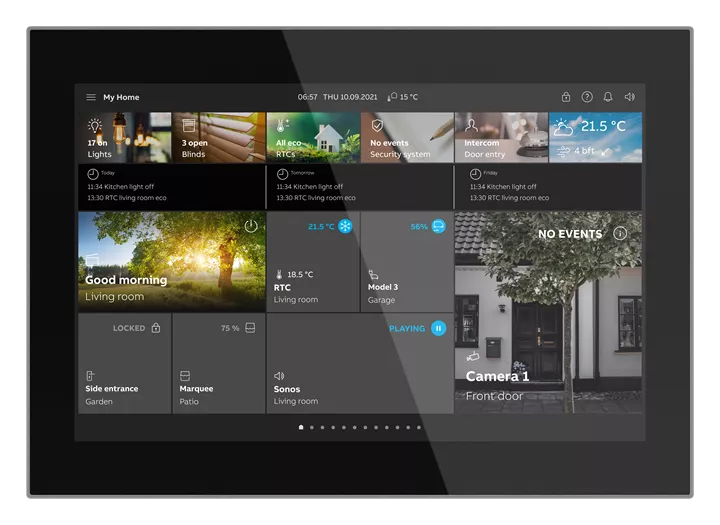Viewport: 720px width, 525px height.
Task: Tap the camera icon above Camera 1
Action: coord(473,356)
